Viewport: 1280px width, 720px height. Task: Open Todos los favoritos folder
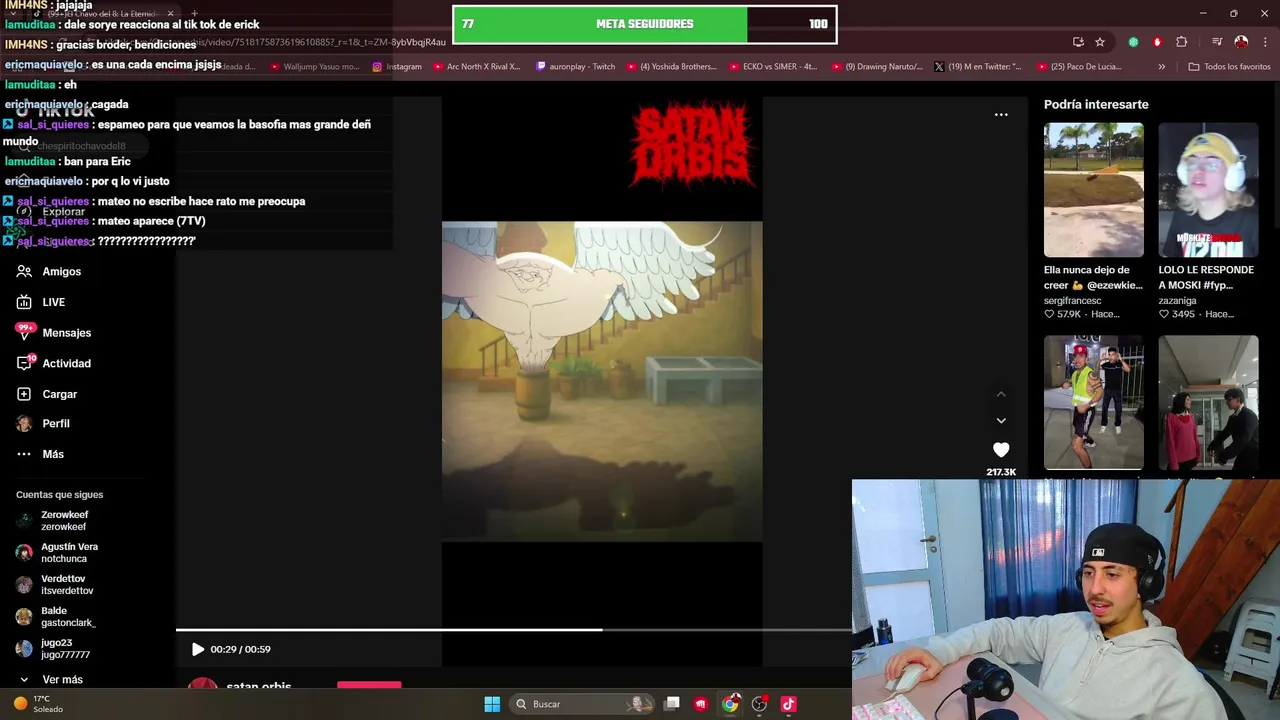(x=1229, y=67)
